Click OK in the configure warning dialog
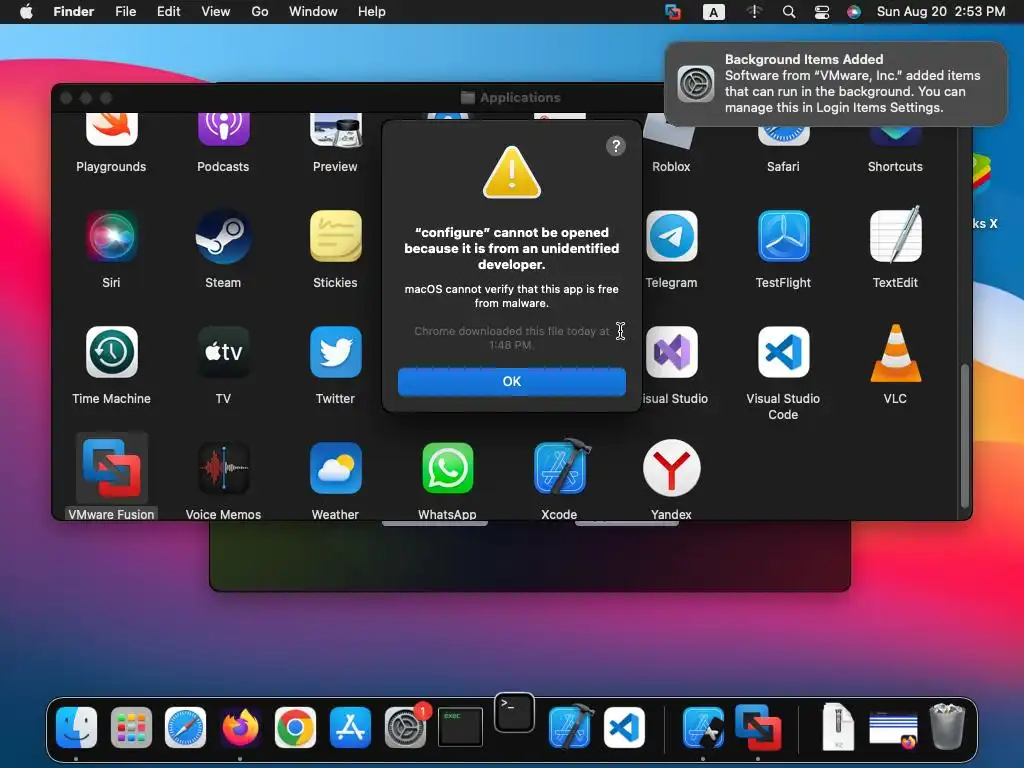Screen dimensions: 1024x768 pos(511,381)
